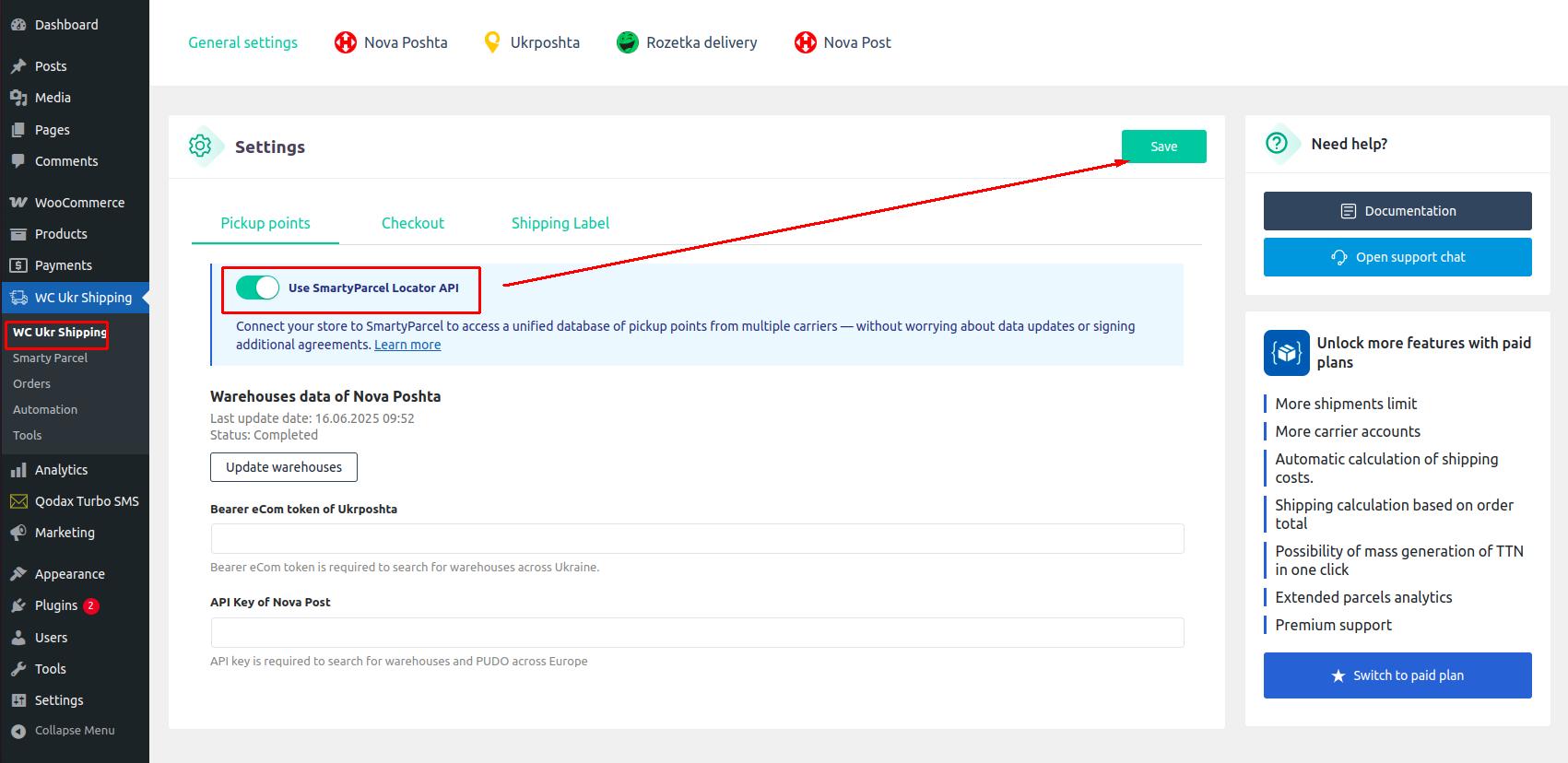Click the Plugins sidebar icon
Viewport: 1568px width, 763px height.
18,605
